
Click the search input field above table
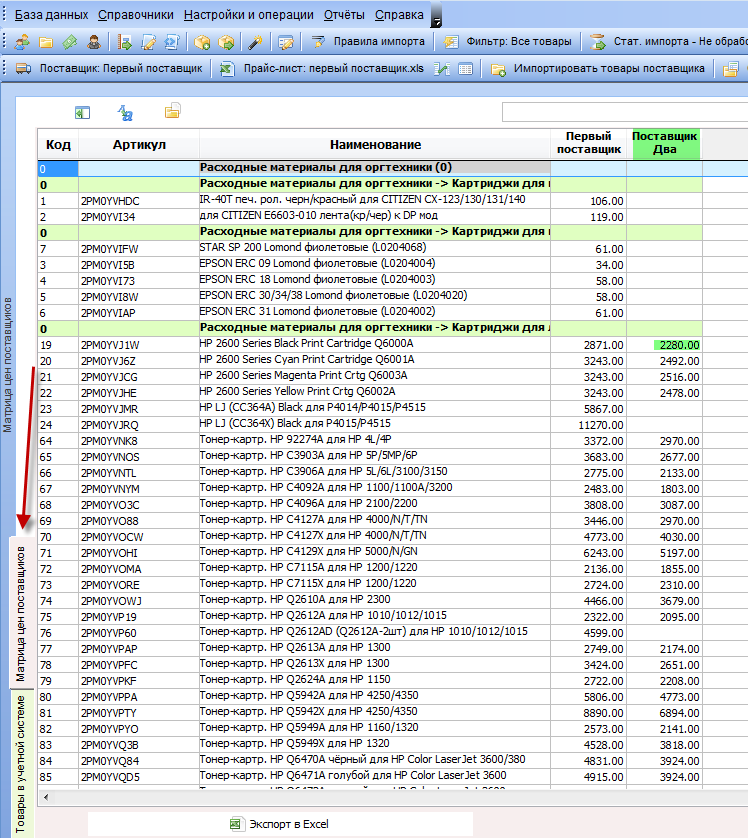[x=625, y=112]
